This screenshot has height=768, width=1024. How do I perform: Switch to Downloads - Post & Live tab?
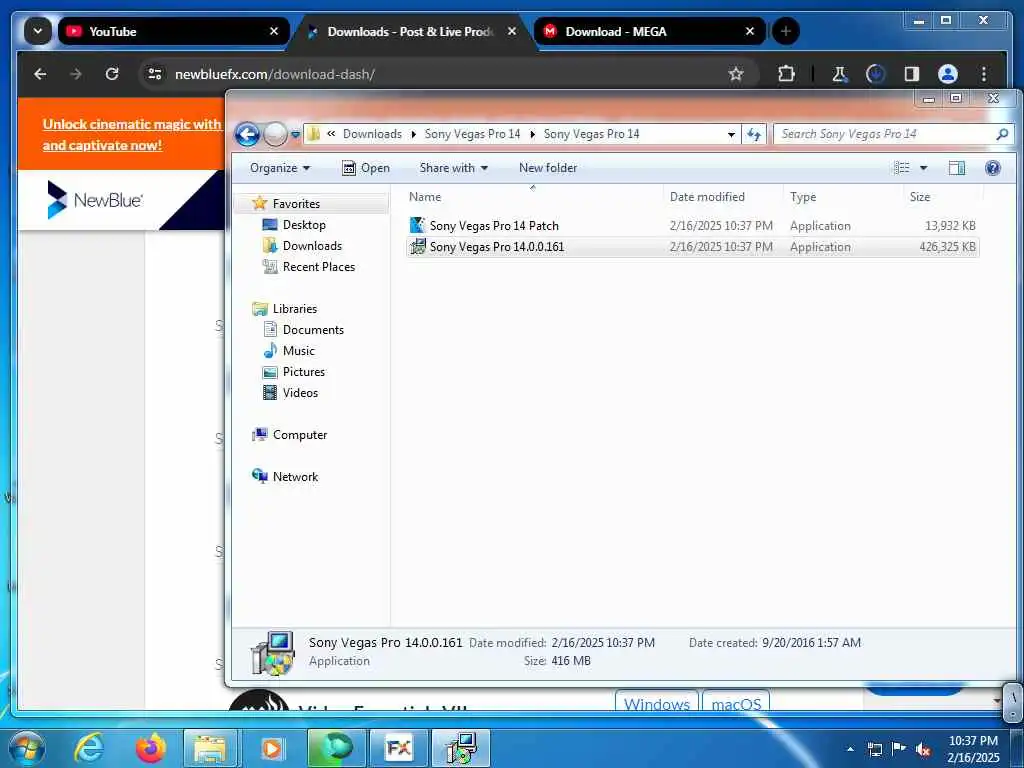point(412,31)
